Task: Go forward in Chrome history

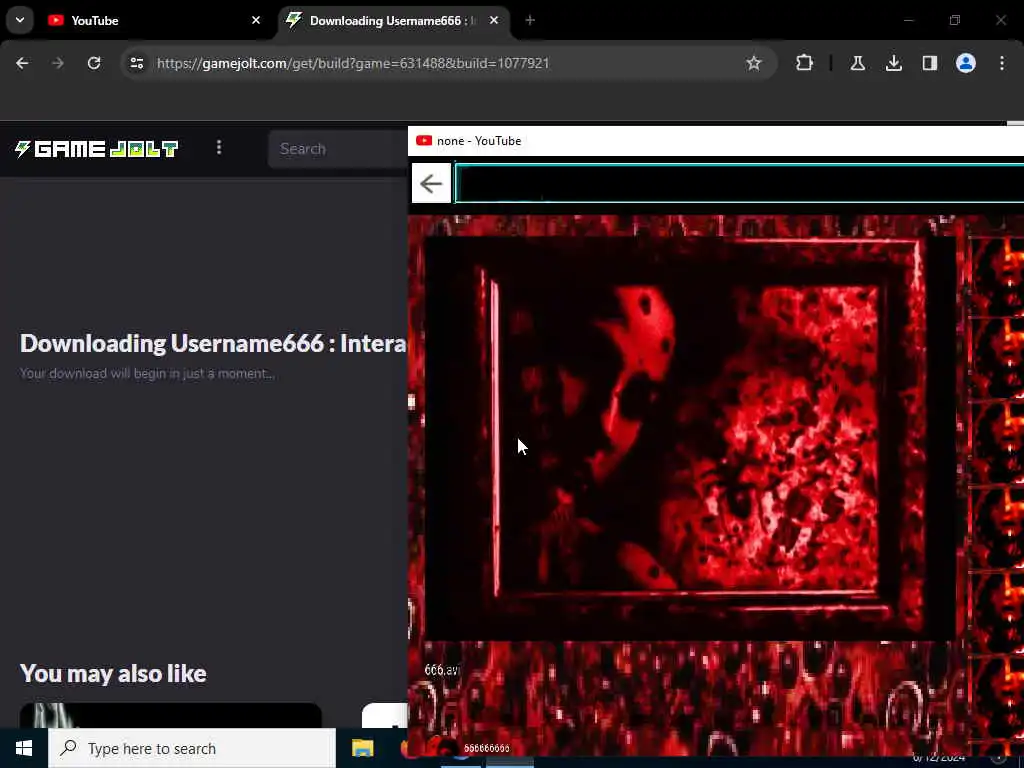Action: tap(58, 63)
